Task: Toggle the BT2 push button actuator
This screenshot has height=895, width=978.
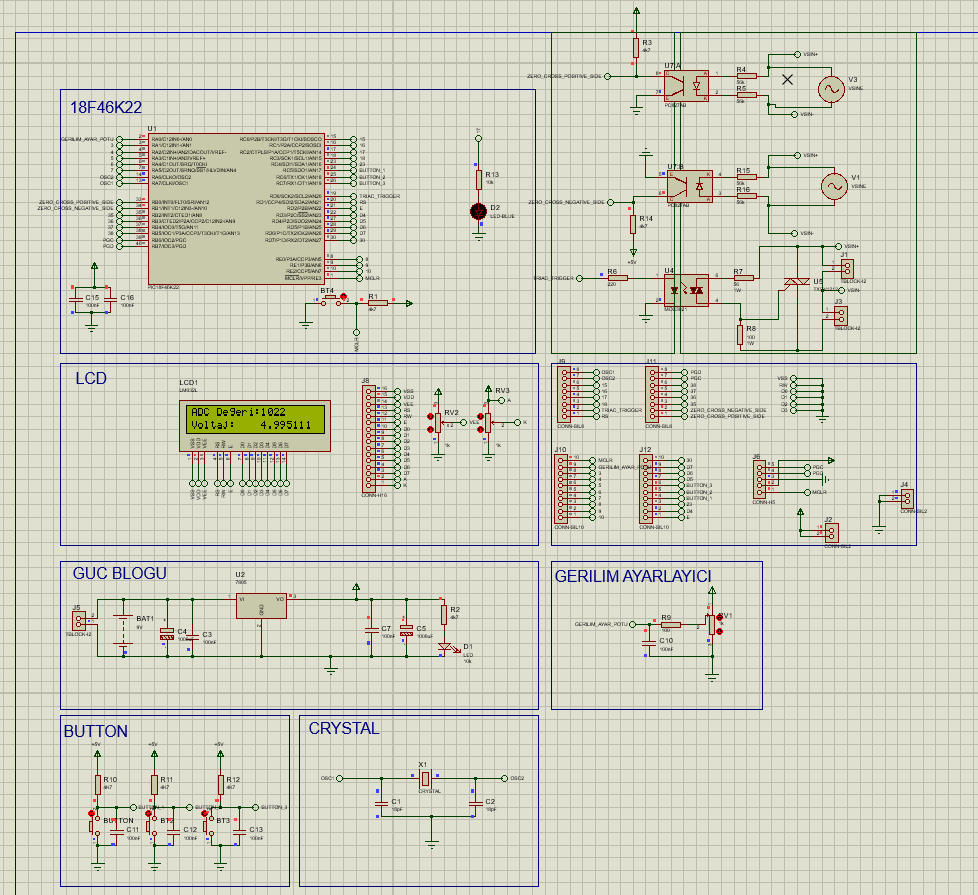Action: [148, 814]
